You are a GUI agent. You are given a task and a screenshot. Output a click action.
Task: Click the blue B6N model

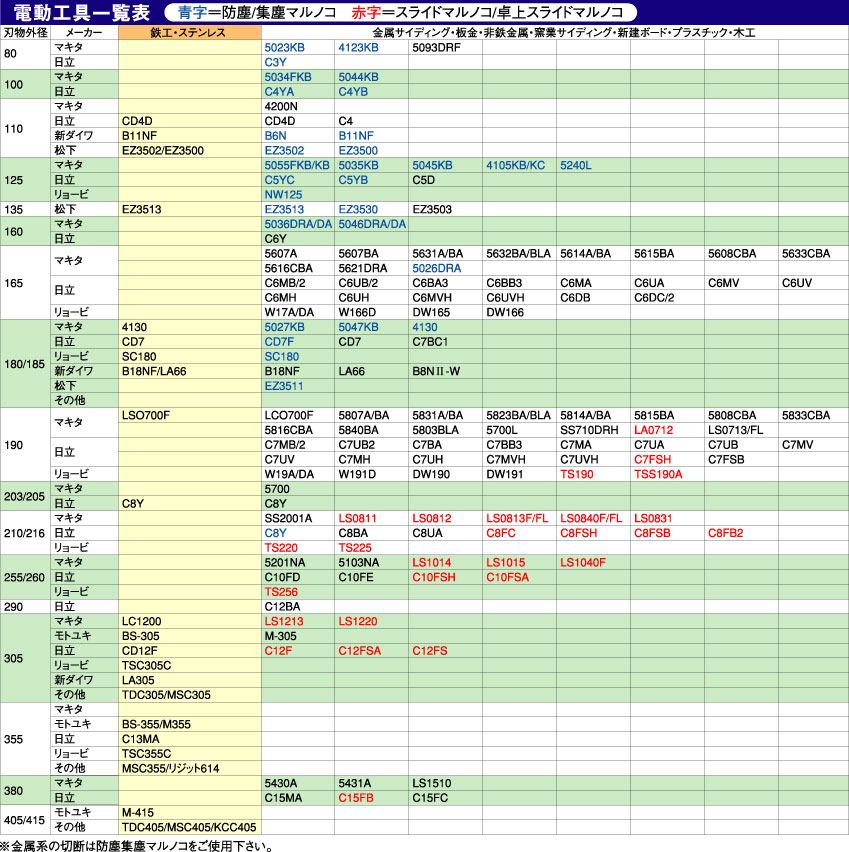[275, 136]
